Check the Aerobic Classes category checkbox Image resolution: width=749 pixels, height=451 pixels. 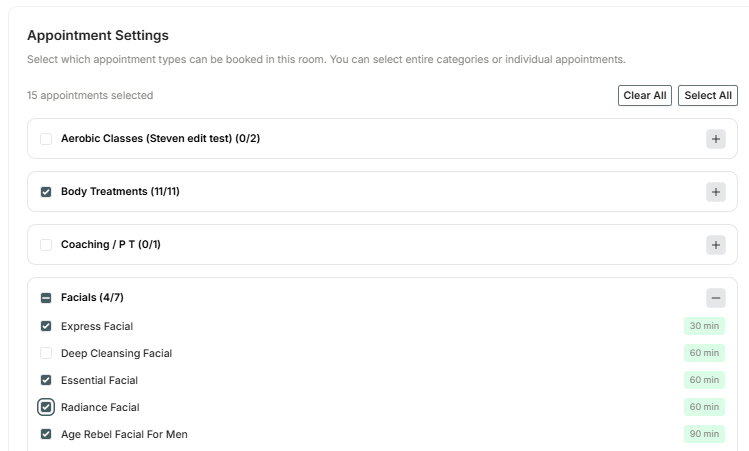click(x=46, y=139)
